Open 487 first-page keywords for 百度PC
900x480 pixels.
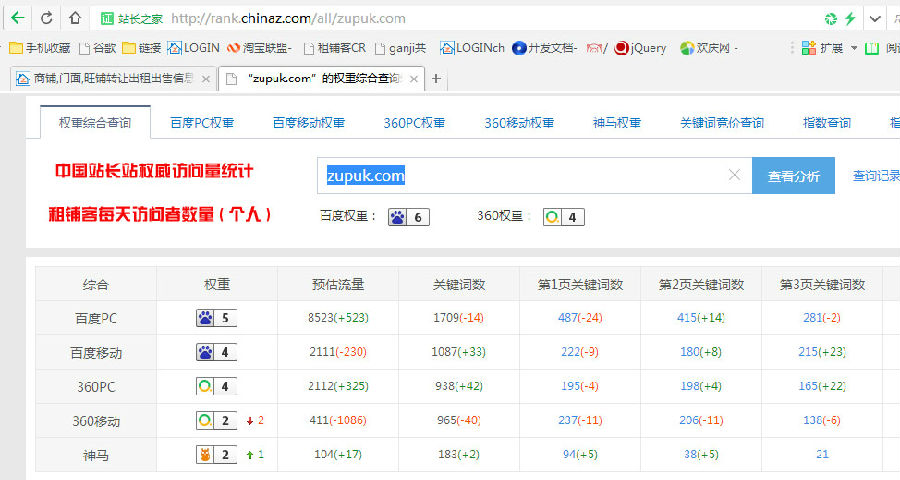[x=567, y=318]
